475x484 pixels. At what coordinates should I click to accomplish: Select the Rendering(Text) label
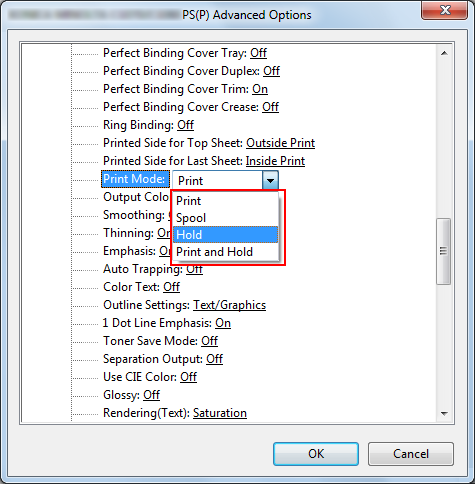click(x=147, y=413)
